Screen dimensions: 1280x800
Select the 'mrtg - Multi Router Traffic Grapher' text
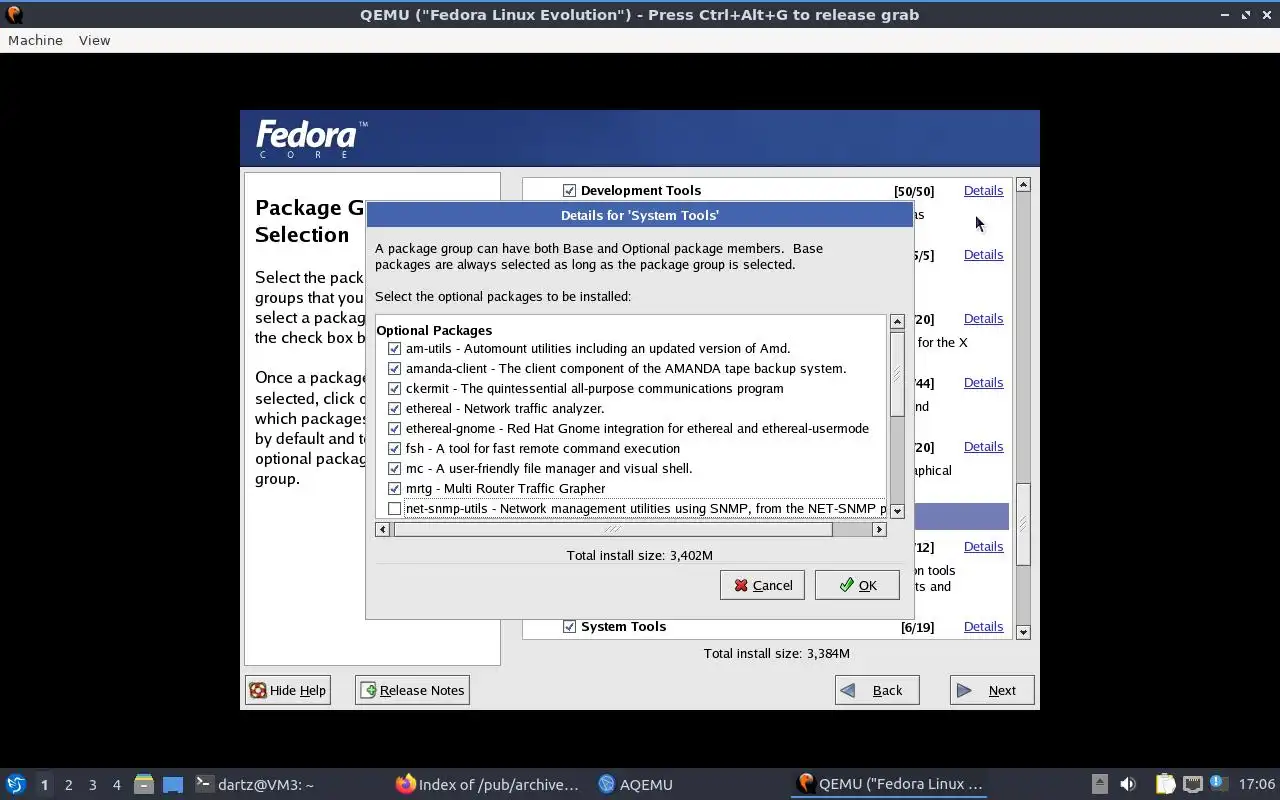click(x=505, y=489)
